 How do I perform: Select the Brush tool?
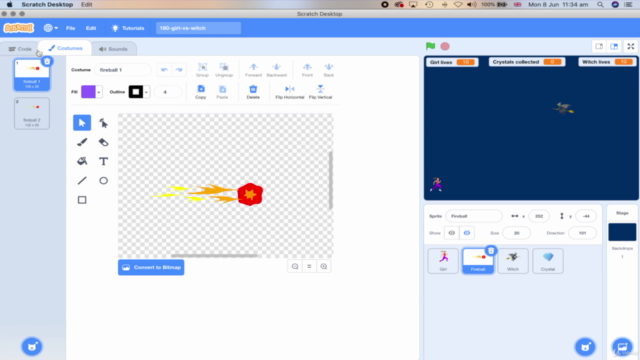point(82,142)
